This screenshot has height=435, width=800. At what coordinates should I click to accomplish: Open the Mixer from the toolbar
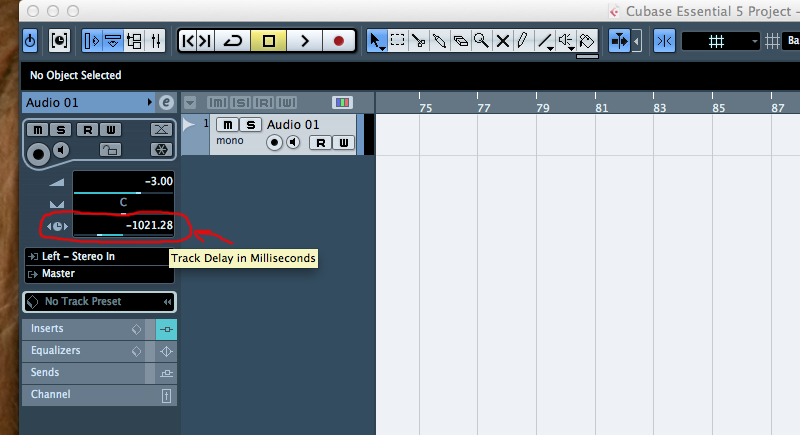(x=156, y=41)
